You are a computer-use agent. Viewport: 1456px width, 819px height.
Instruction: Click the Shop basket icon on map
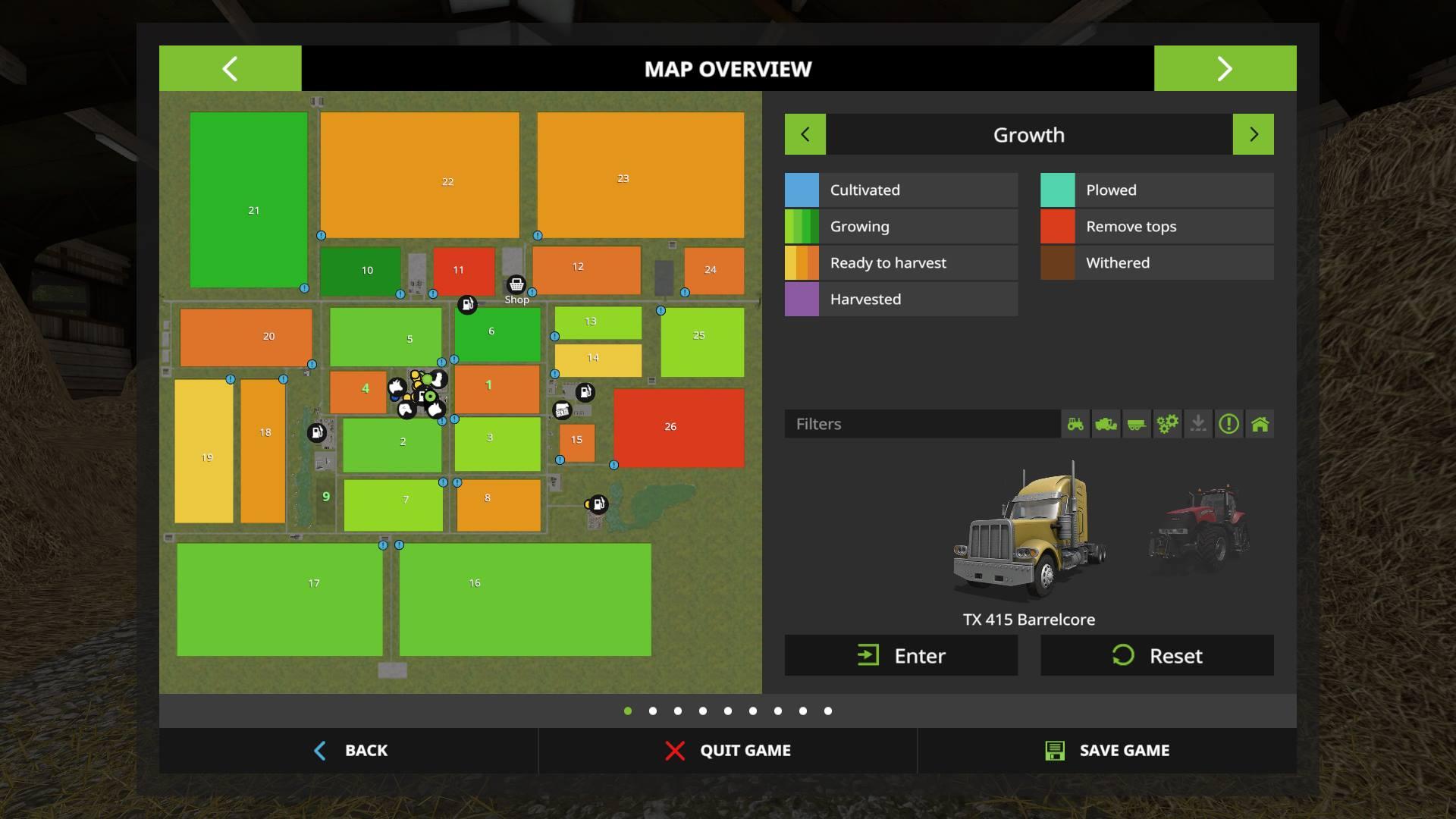click(516, 284)
